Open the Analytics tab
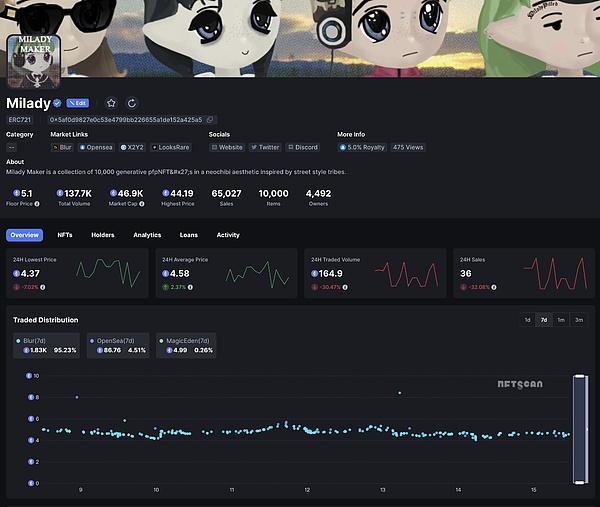Viewport: 600px width, 507px height. tap(147, 235)
